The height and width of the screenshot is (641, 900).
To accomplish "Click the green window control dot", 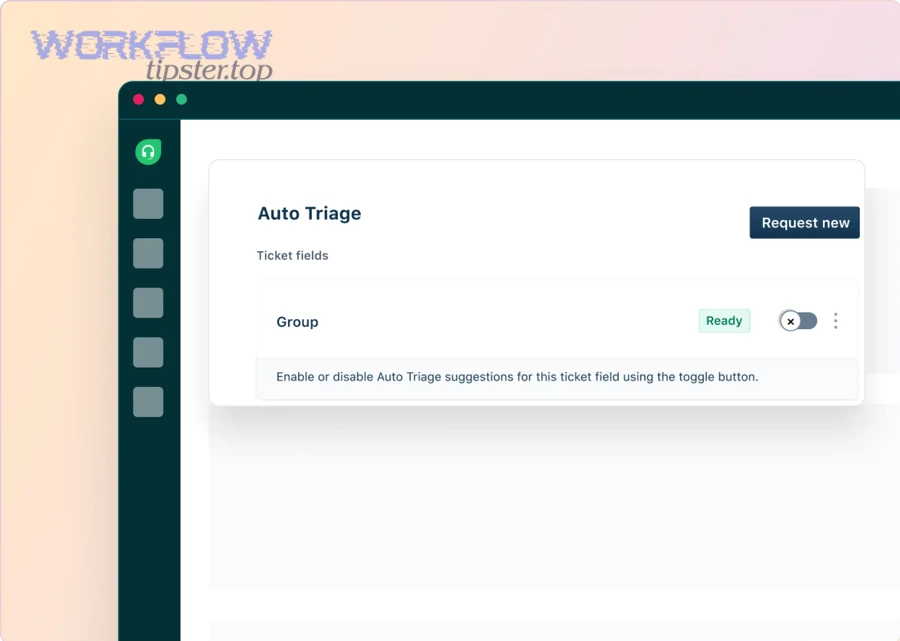I will [181, 100].
